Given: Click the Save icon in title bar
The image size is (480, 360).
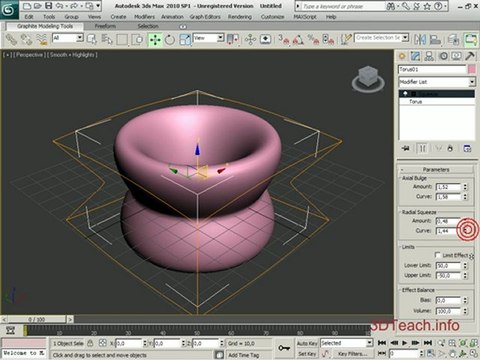Looking at the screenshot, I should pos(49,6).
